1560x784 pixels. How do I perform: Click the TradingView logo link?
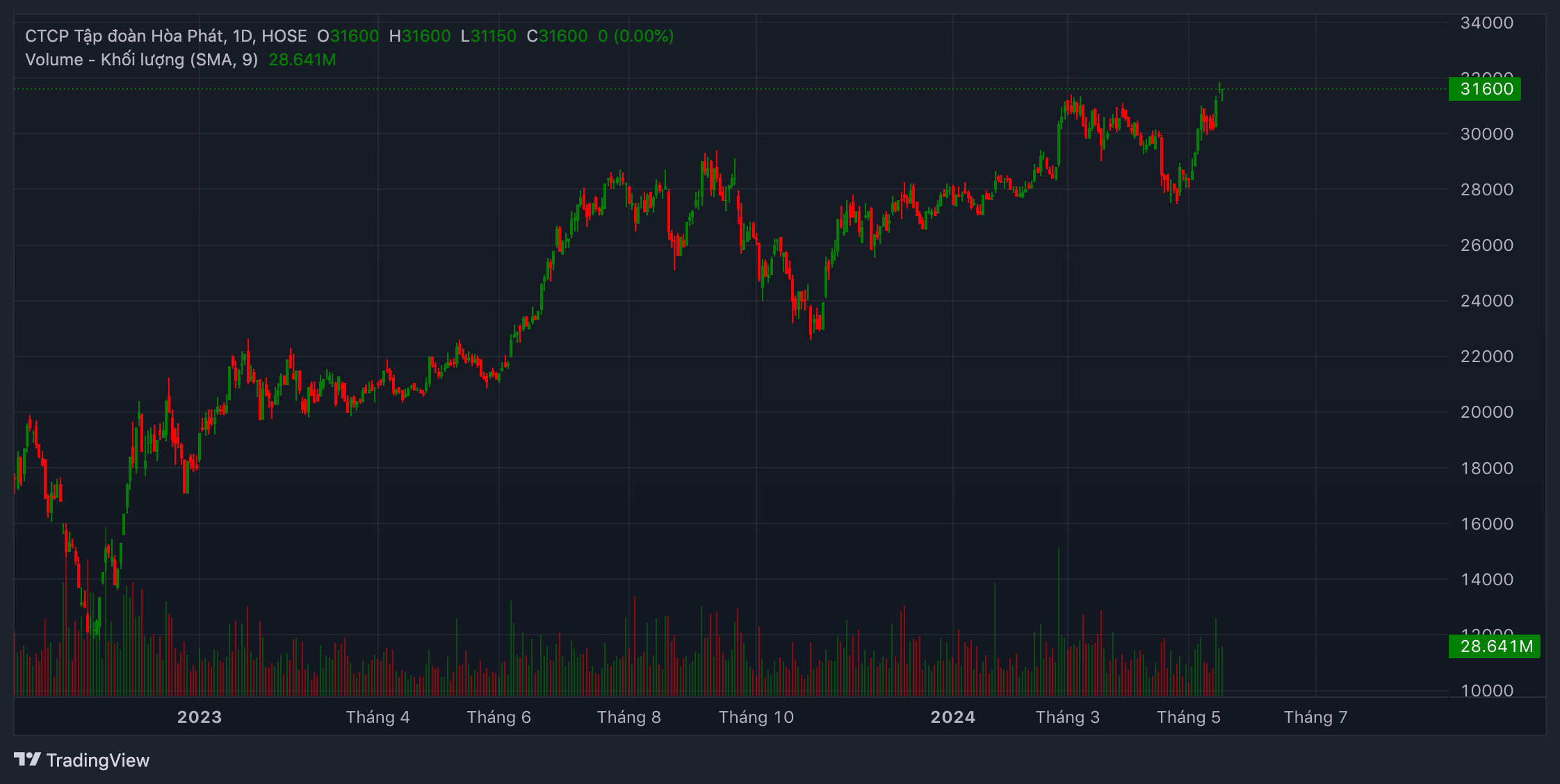click(81, 760)
